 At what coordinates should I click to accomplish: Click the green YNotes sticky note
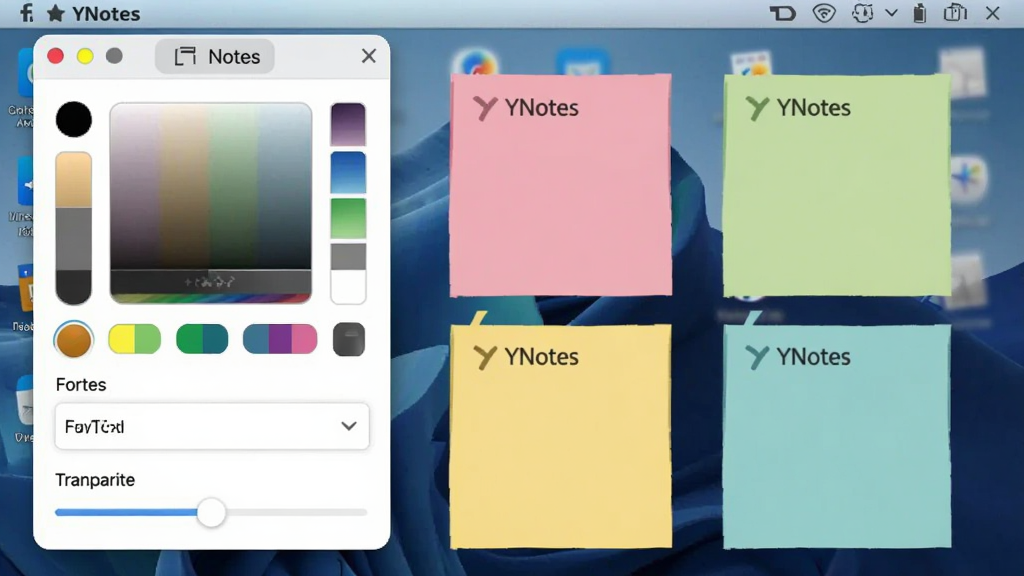[x=837, y=185]
